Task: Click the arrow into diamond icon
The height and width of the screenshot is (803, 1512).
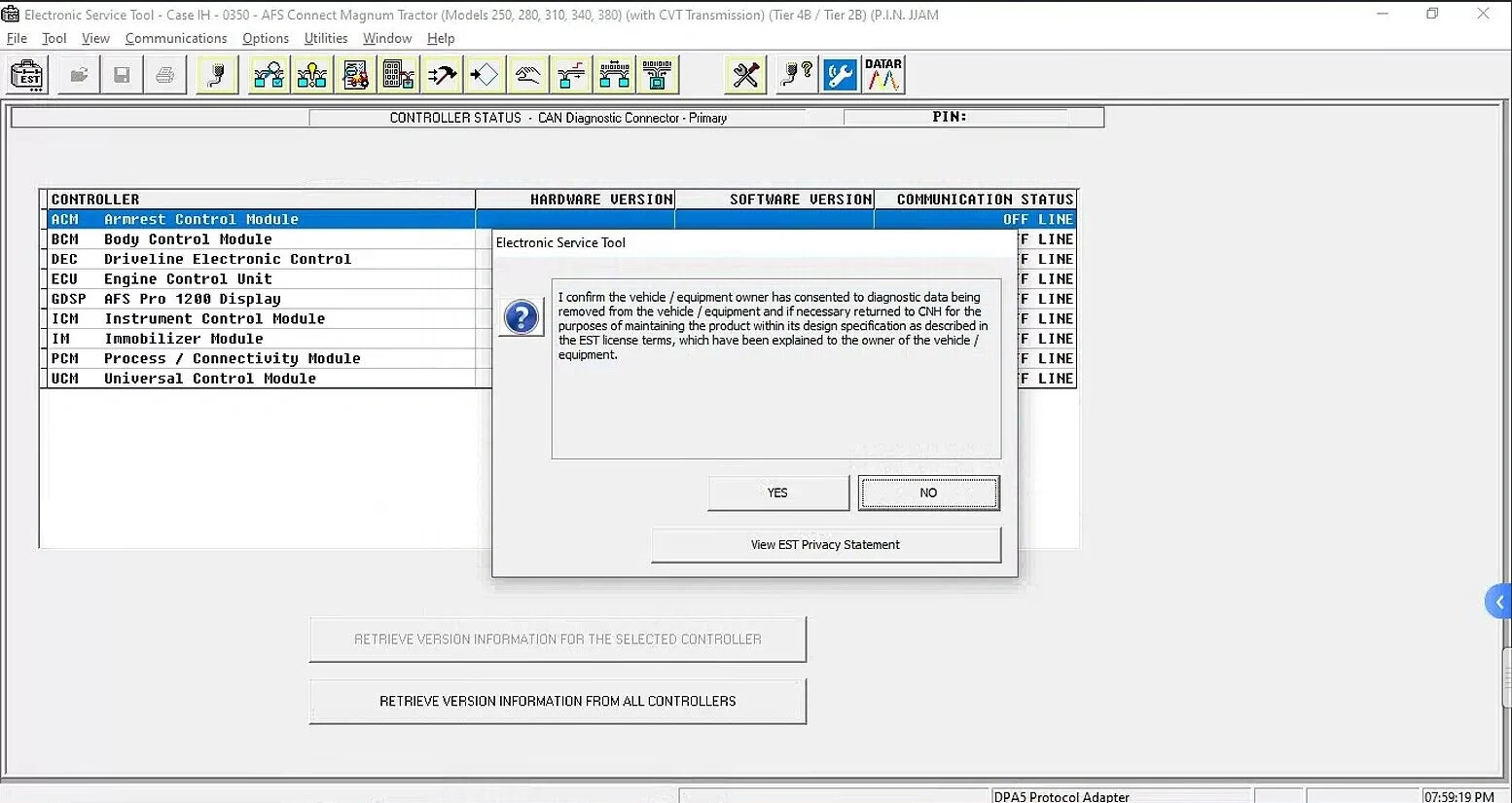Action: [x=484, y=75]
